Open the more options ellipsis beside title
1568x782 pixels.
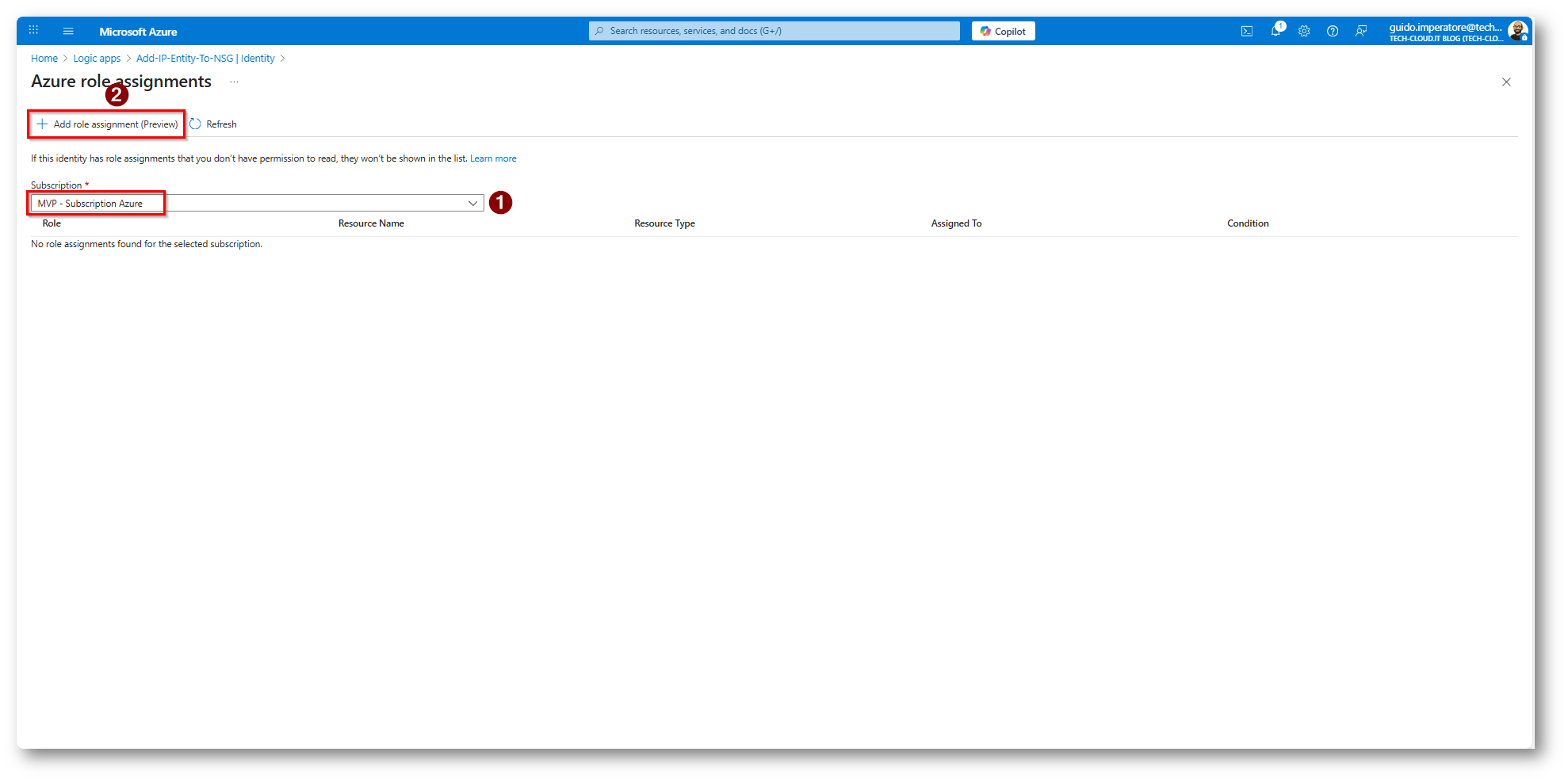click(234, 82)
